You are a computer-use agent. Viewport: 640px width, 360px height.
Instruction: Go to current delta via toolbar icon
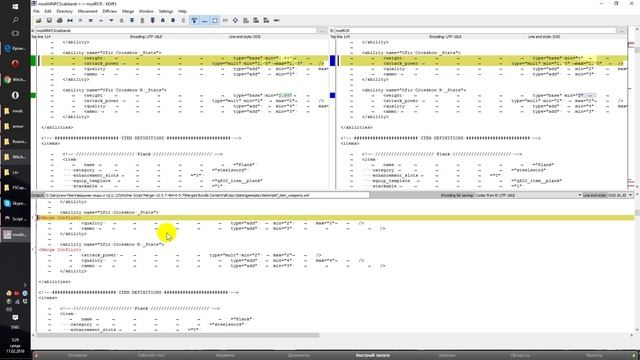[x=70, y=20]
